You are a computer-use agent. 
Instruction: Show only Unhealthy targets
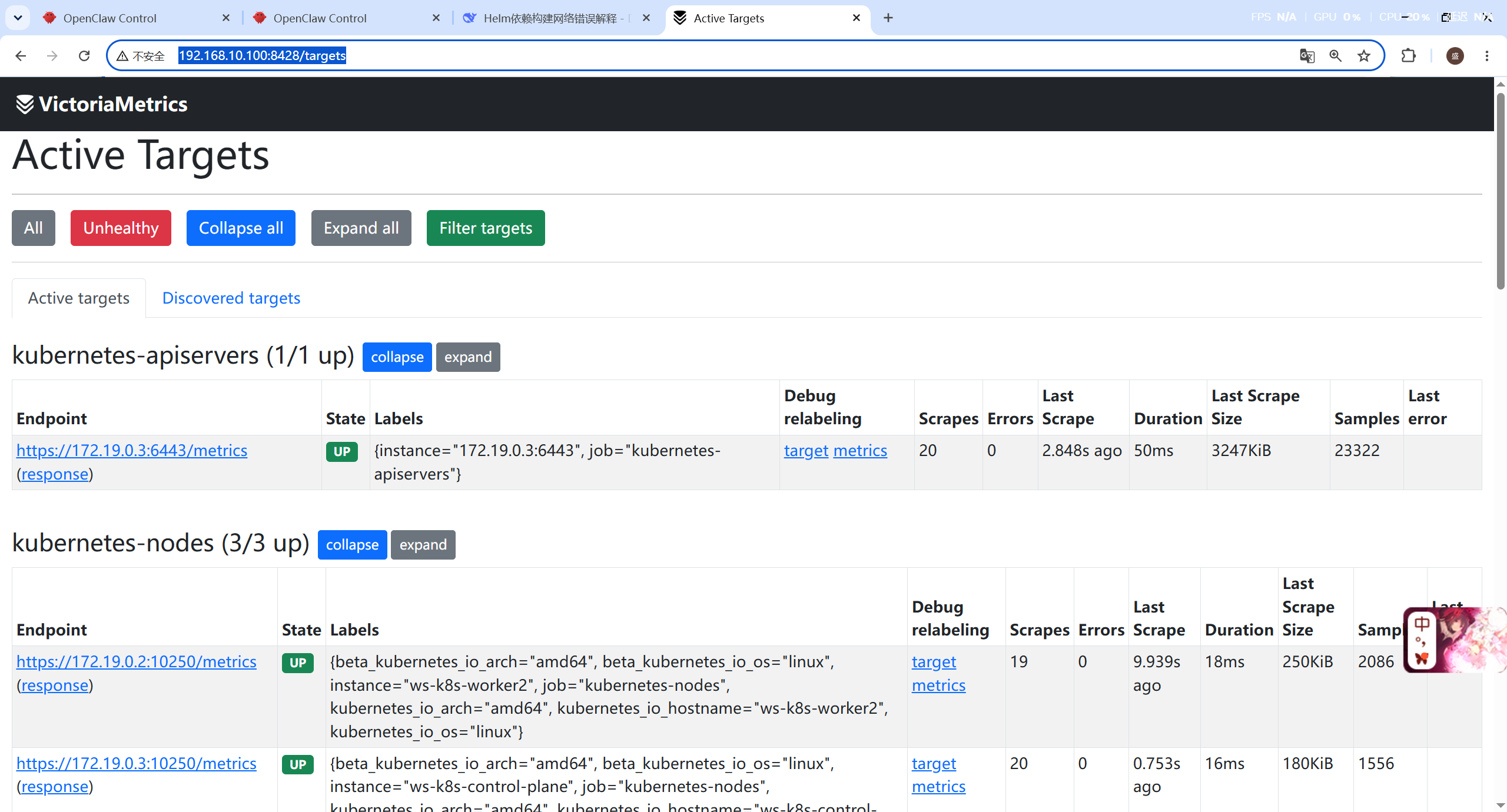121,228
